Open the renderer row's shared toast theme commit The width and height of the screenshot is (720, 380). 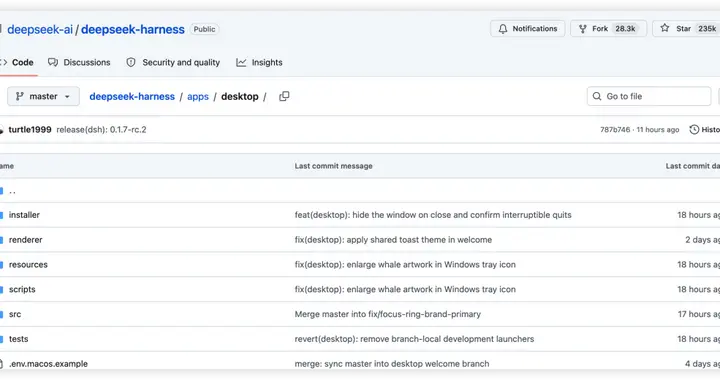point(393,240)
